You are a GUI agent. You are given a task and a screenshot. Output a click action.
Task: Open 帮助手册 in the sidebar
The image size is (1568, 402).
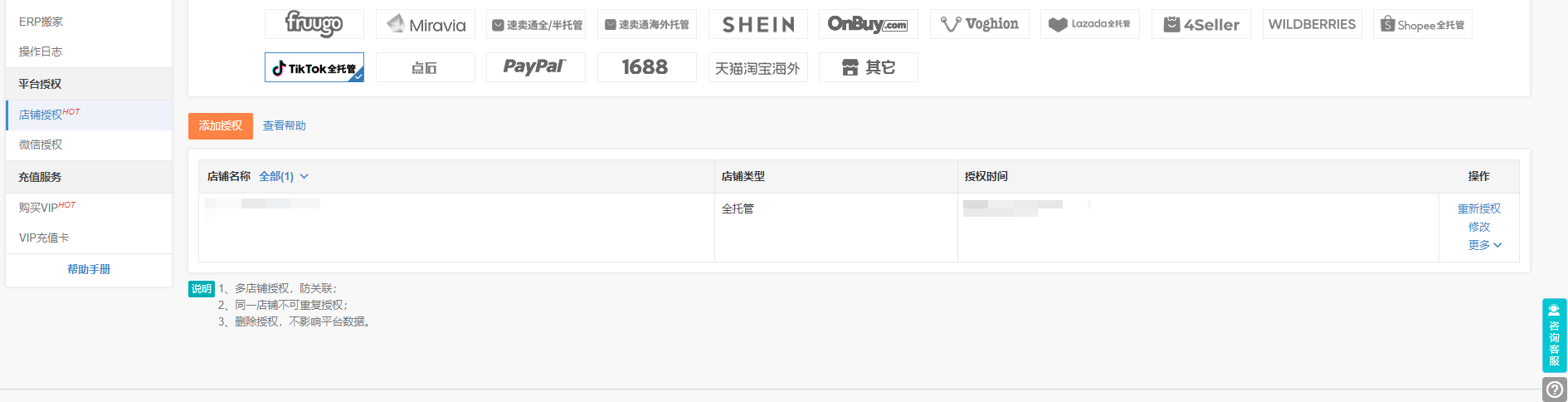tap(89, 269)
